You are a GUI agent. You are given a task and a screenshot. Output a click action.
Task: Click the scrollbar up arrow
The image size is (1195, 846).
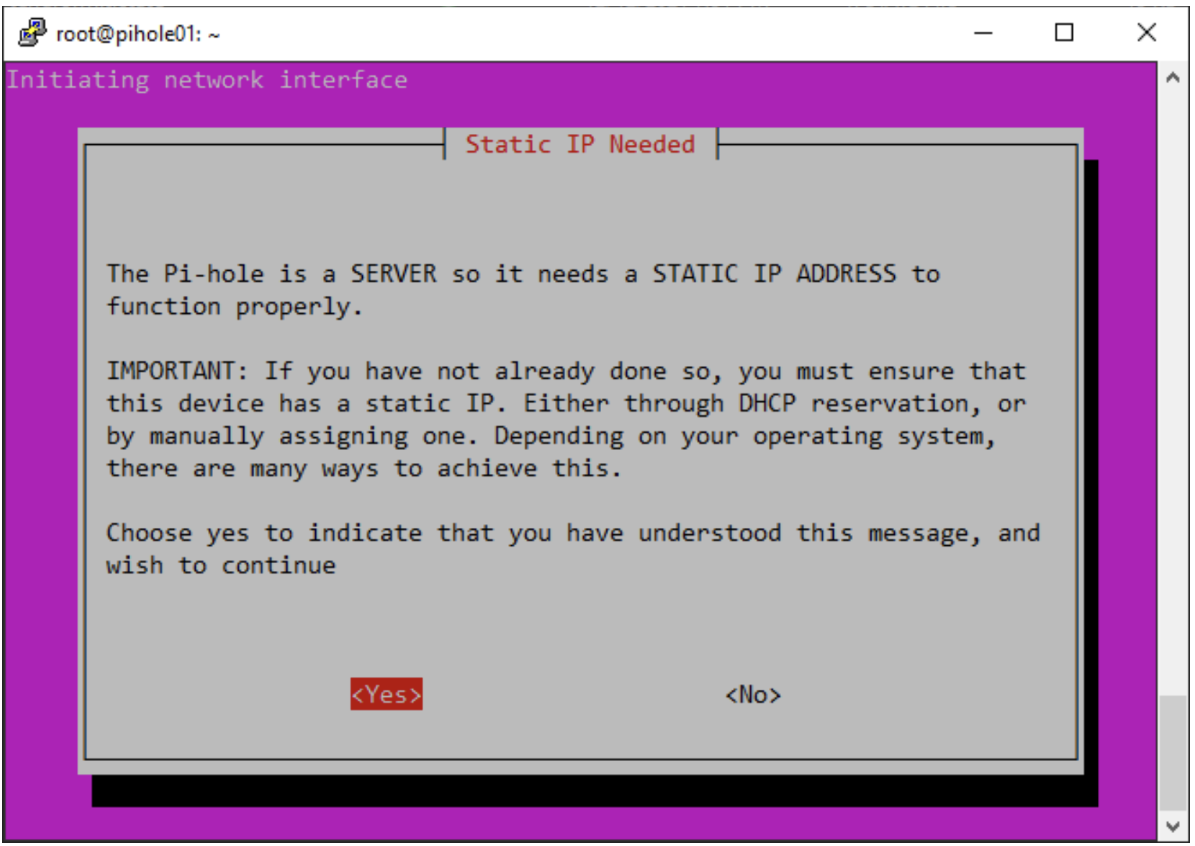tap(1173, 77)
